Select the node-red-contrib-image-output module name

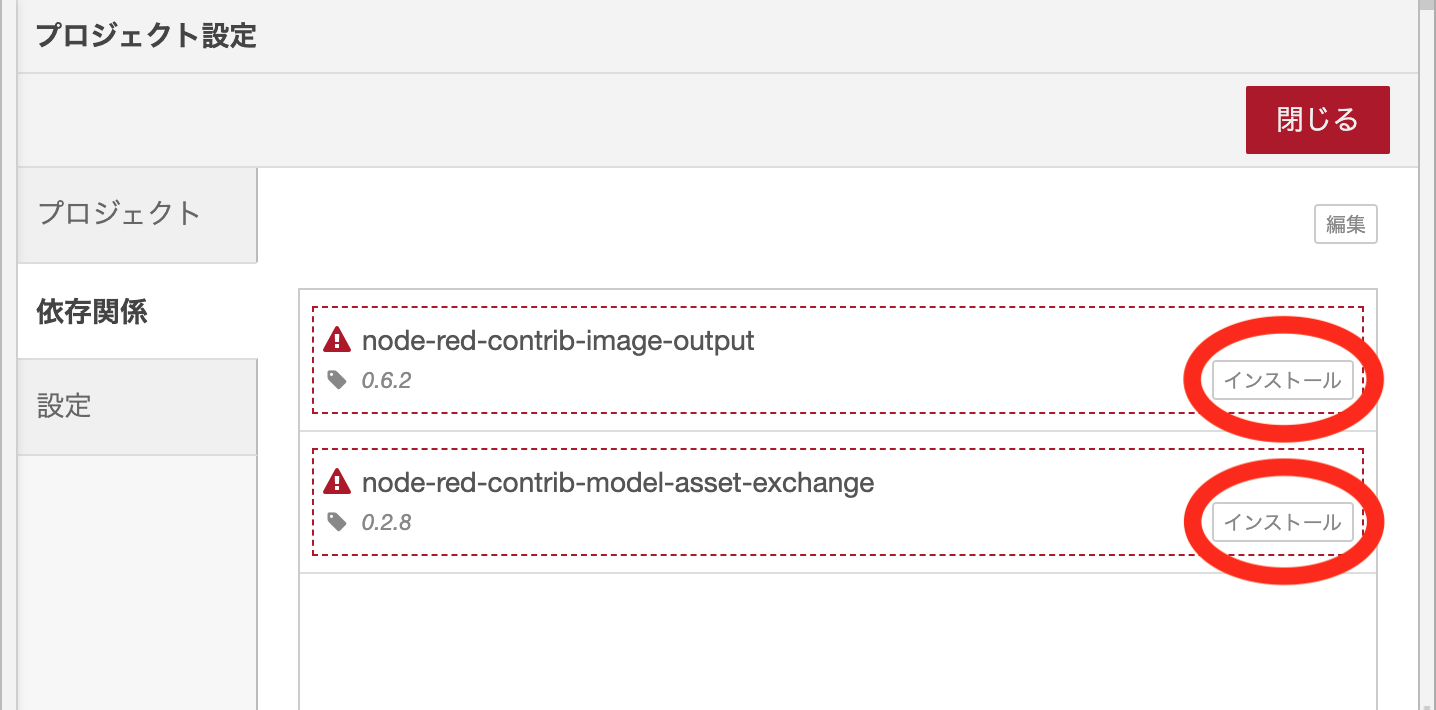point(558,341)
